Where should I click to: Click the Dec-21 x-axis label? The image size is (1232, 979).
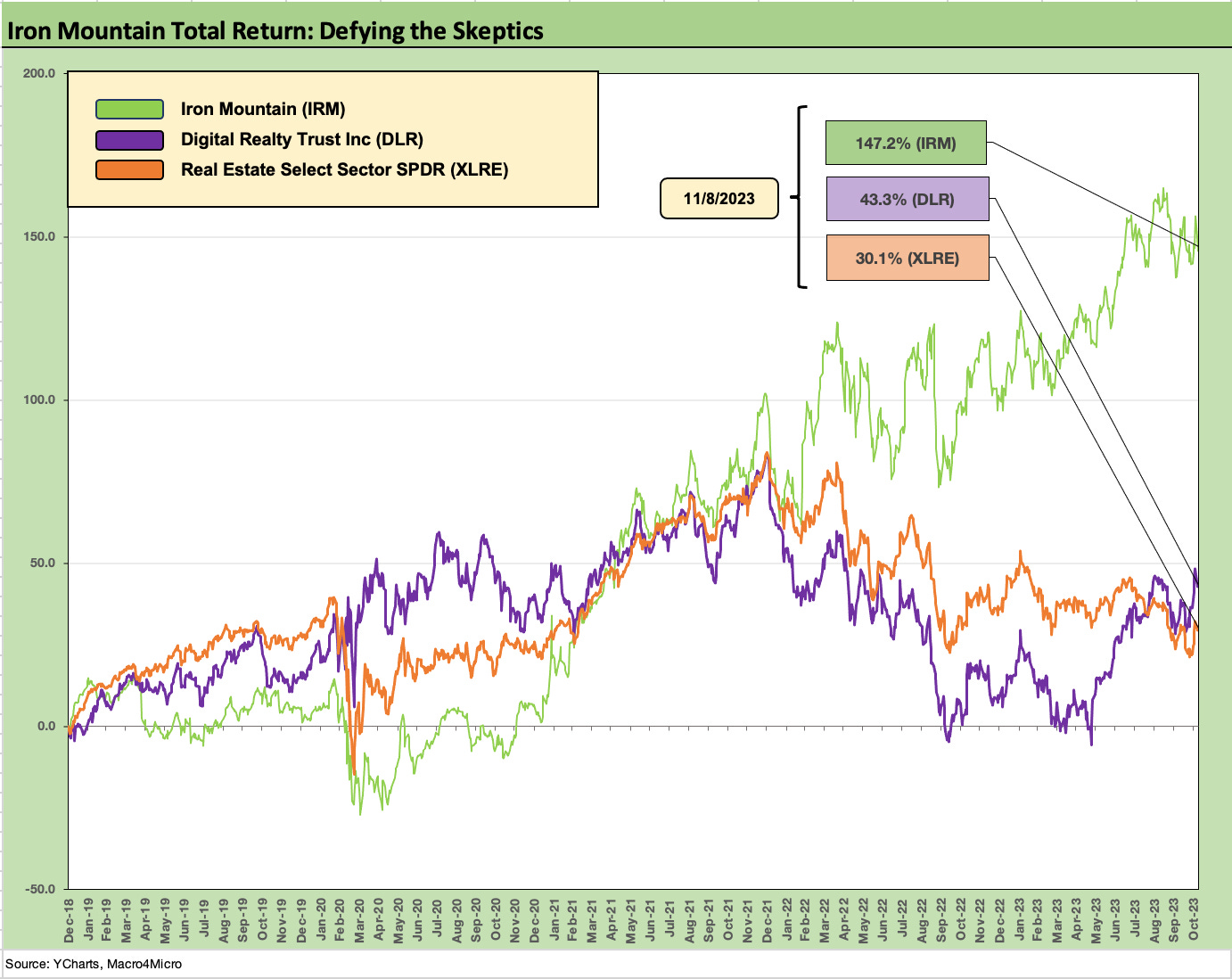coord(768,920)
